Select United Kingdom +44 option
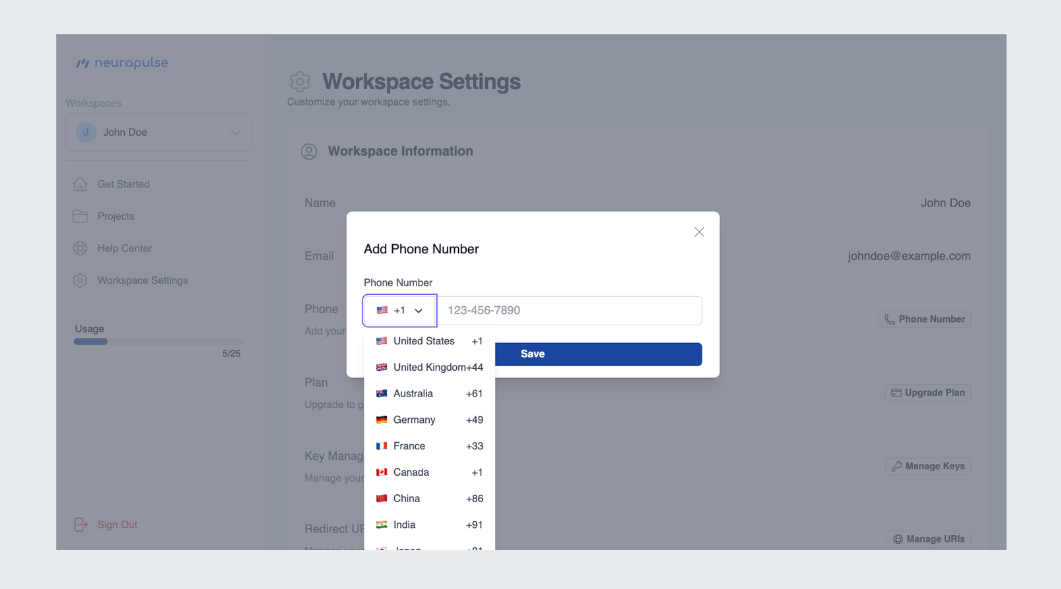Image resolution: width=1061 pixels, height=589 pixels. [x=429, y=368]
